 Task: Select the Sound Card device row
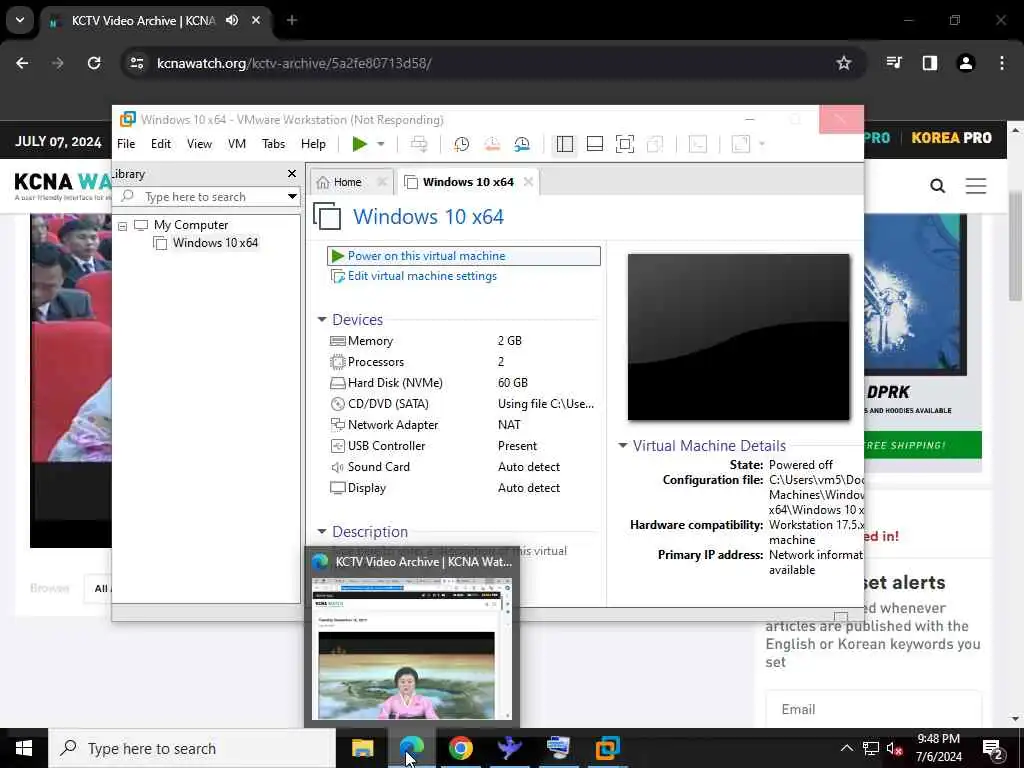(x=462, y=467)
